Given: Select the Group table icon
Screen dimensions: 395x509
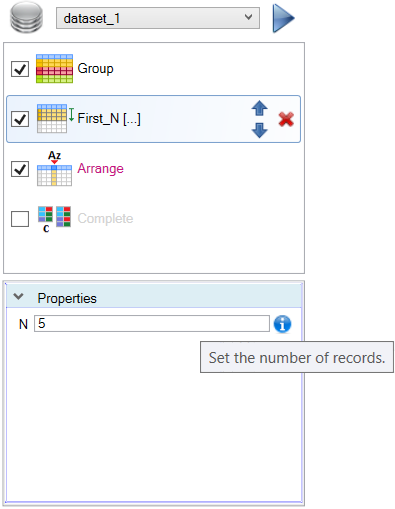Looking at the screenshot, I should click(54, 69).
